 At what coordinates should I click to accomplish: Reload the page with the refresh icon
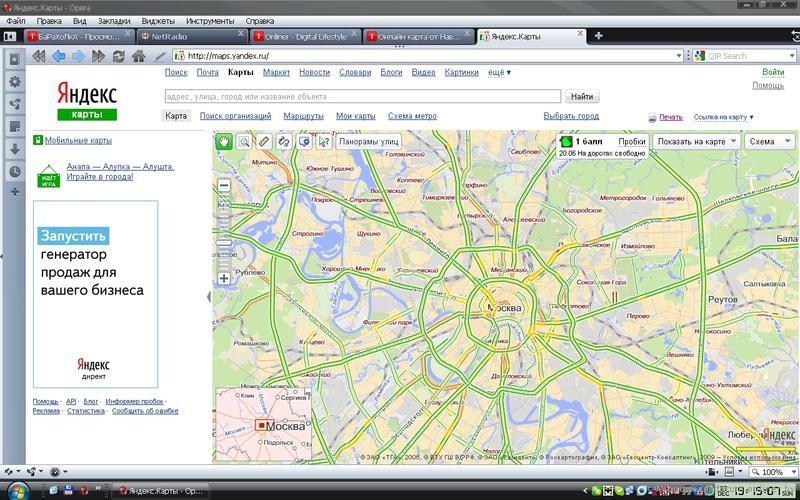click(x=118, y=56)
